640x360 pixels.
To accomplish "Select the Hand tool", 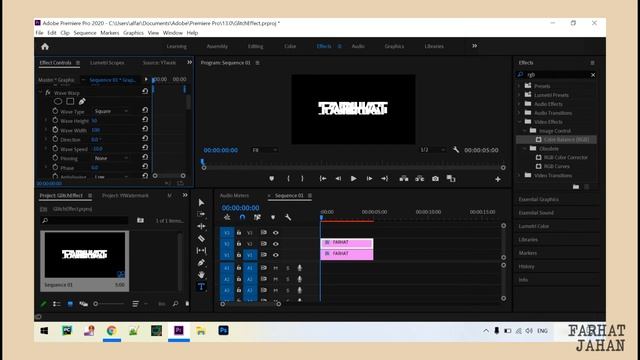I will pyautogui.click(x=201, y=274).
